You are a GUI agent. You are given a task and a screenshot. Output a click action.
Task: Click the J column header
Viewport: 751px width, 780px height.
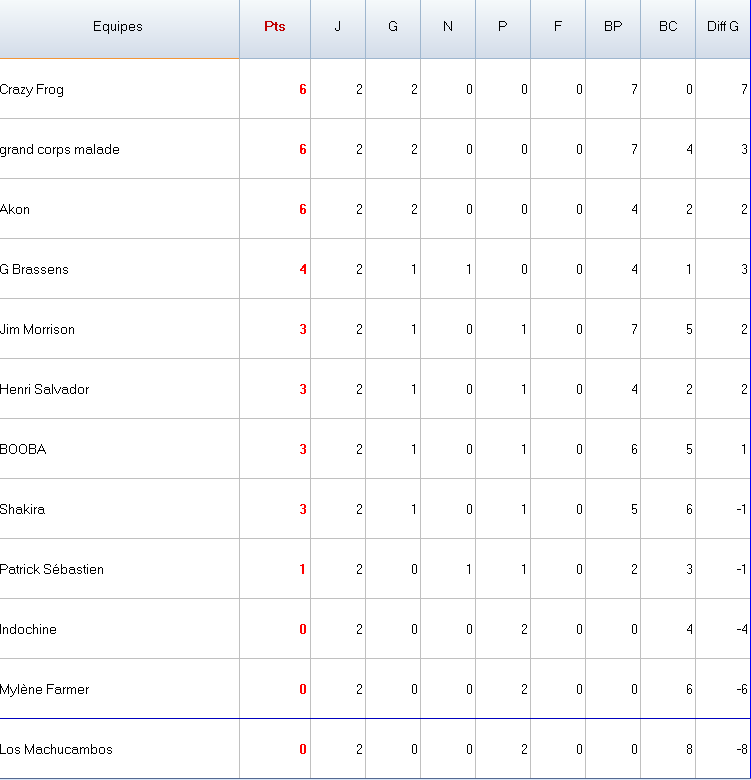[x=338, y=28]
